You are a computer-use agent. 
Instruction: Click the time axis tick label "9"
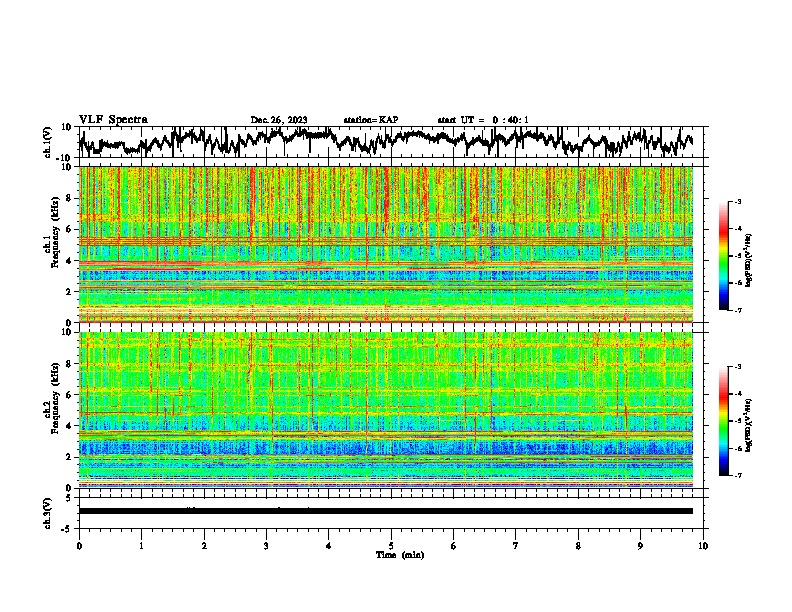click(640, 546)
